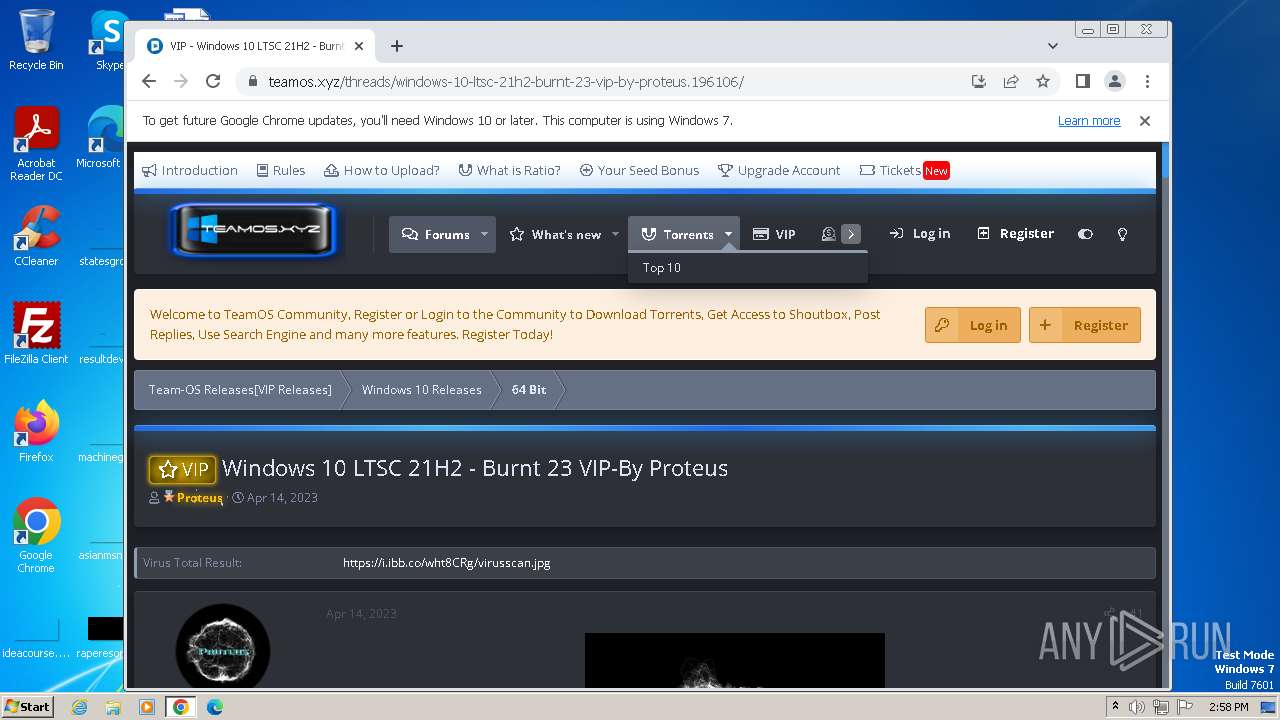Open the Windows Start menu
This screenshot has height=720, width=1280.
tap(27, 706)
